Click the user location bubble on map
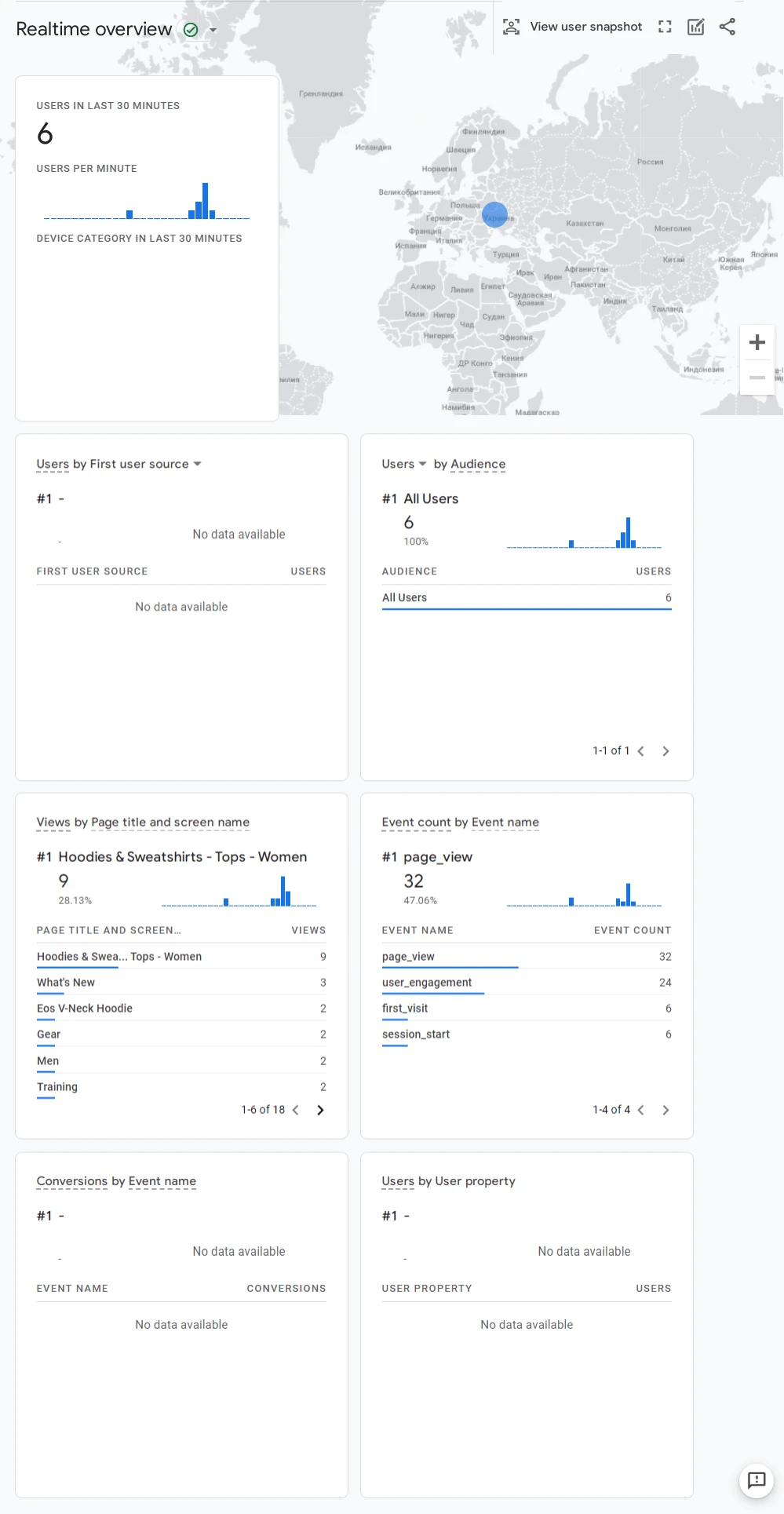The image size is (784, 1514). [494, 214]
